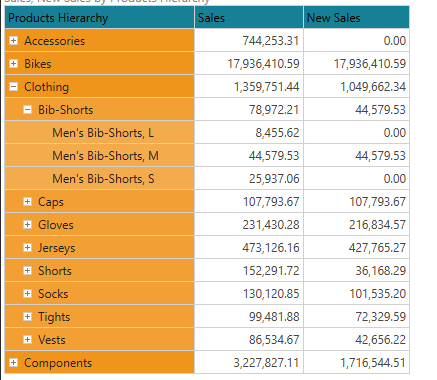Screen dimensions: 437x380
Task: Expand the Caps subcategory
Action: point(27,202)
